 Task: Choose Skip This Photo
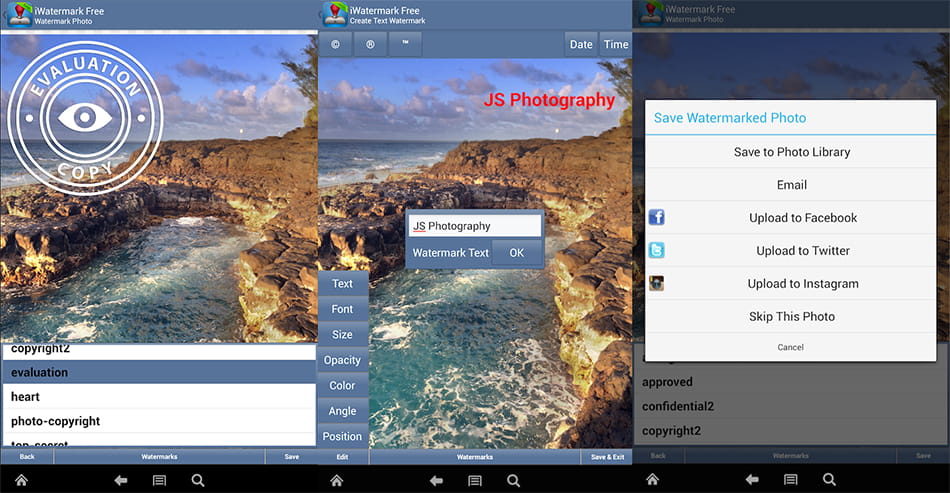[x=791, y=316]
